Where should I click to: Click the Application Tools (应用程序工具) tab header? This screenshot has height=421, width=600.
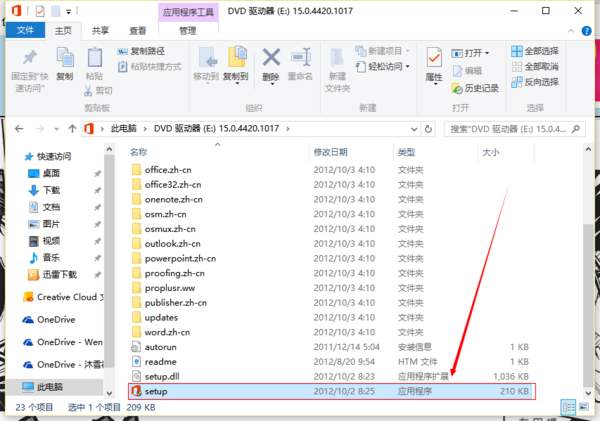pyautogui.click(x=188, y=12)
